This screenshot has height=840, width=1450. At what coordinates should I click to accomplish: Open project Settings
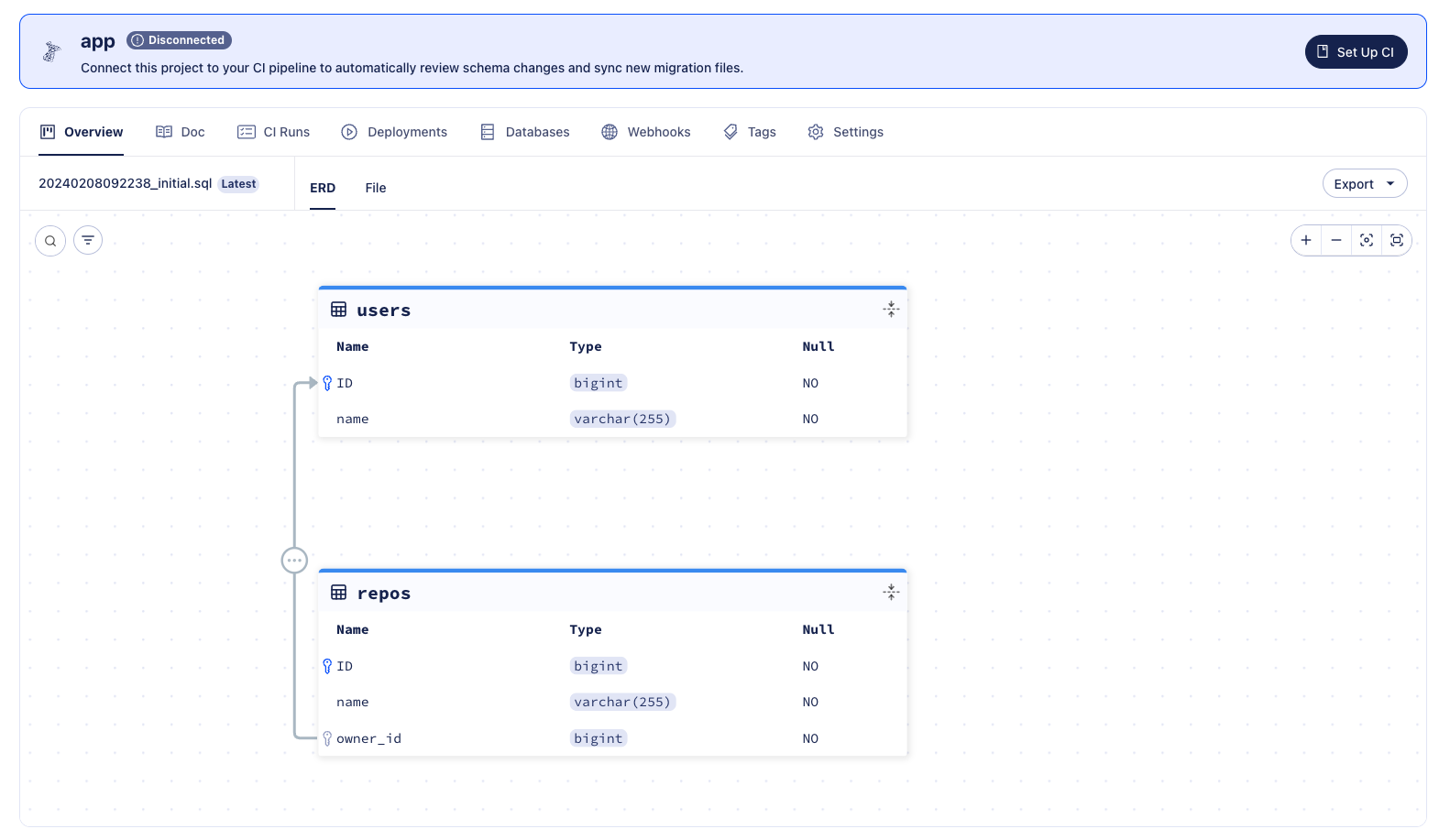pos(845,132)
